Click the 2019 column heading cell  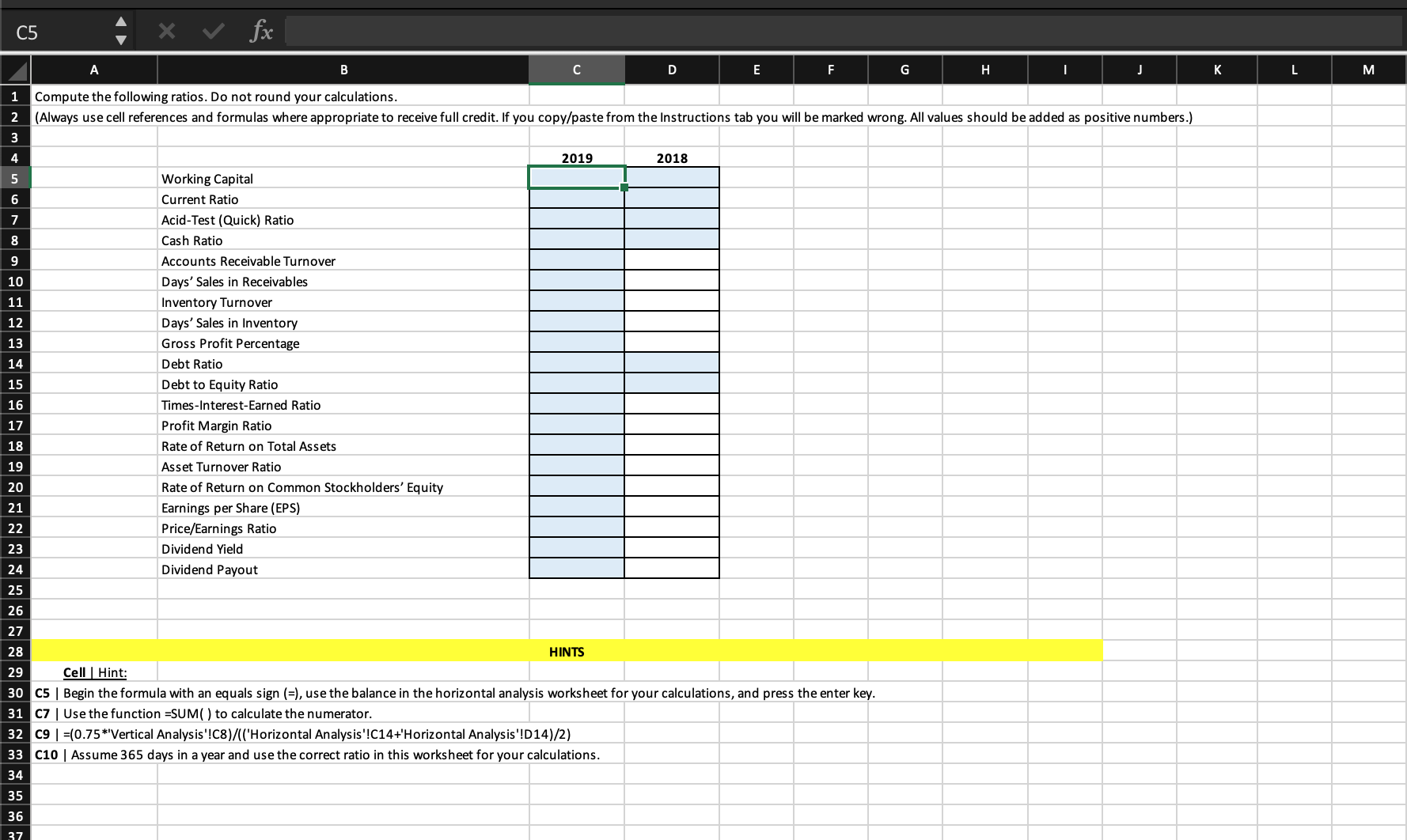577,158
